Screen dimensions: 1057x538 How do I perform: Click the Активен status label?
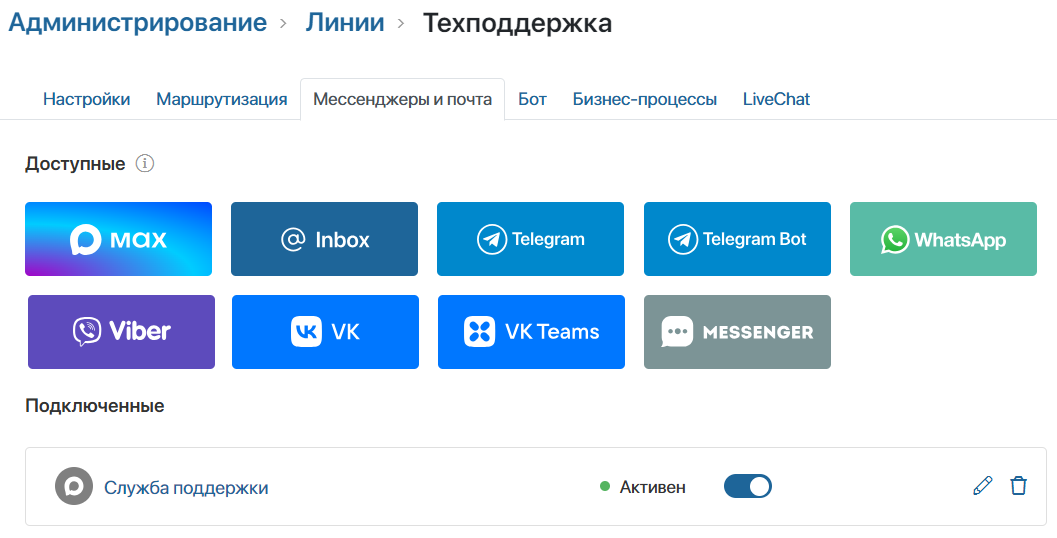(x=653, y=487)
